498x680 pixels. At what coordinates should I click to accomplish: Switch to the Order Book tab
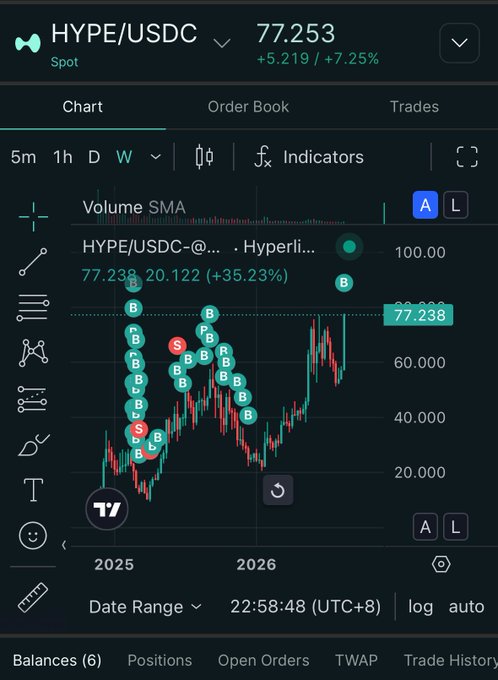(248, 107)
